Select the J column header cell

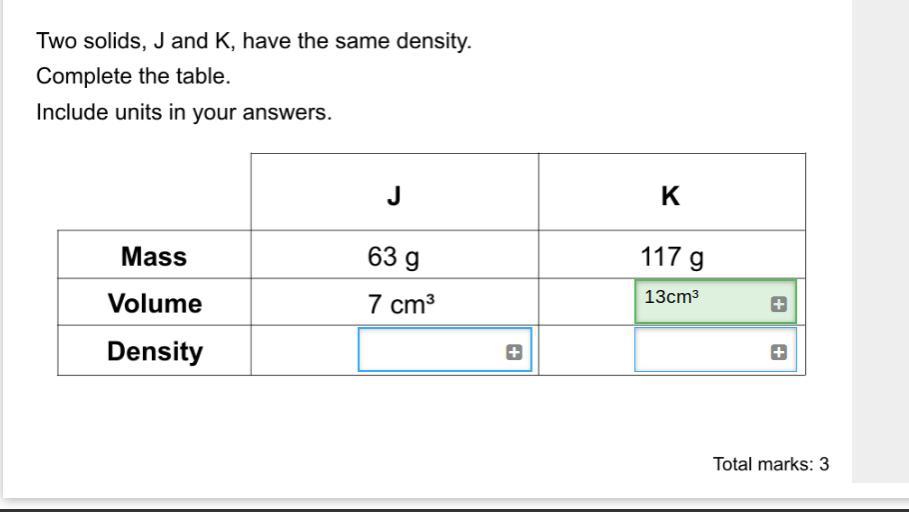pos(395,192)
